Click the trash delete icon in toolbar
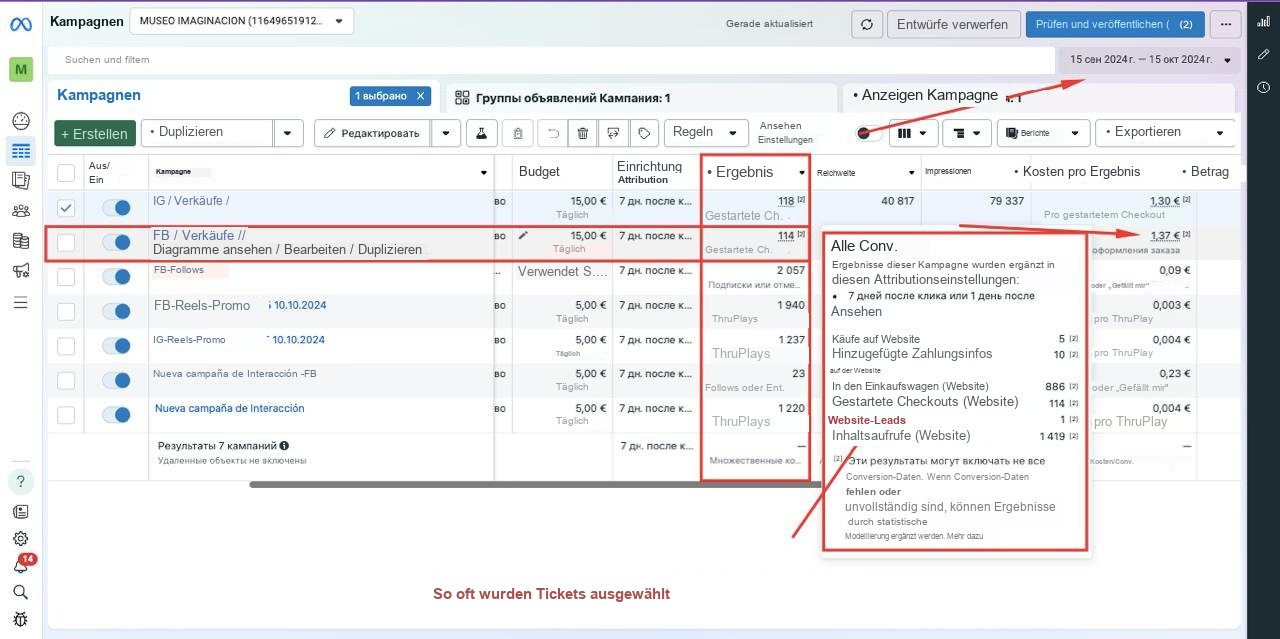This screenshot has height=639, width=1280. [x=583, y=132]
